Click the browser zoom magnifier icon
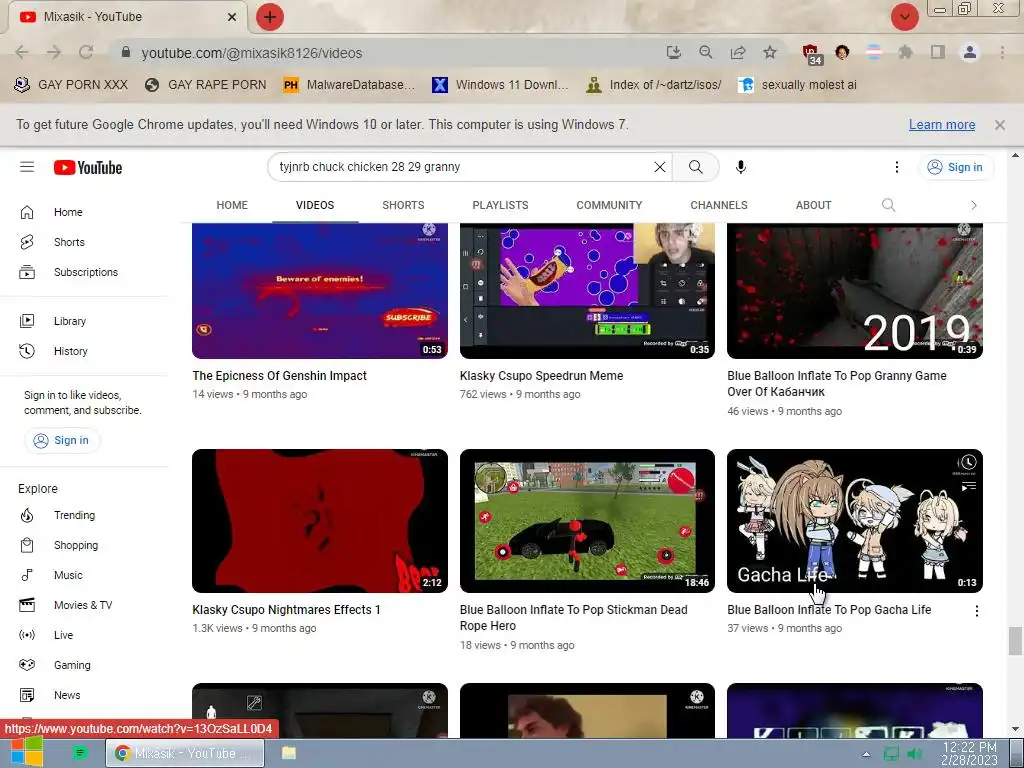The width and height of the screenshot is (1024, 768). point(705,52)
